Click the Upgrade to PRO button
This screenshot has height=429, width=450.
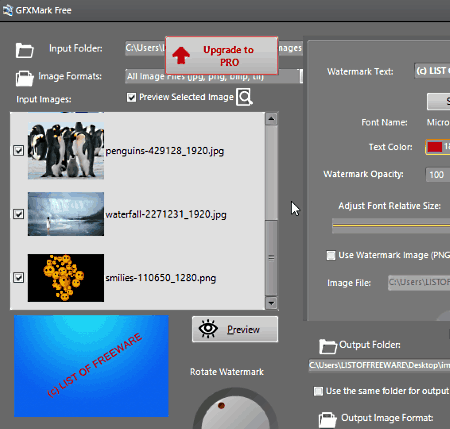click(221, 56)
